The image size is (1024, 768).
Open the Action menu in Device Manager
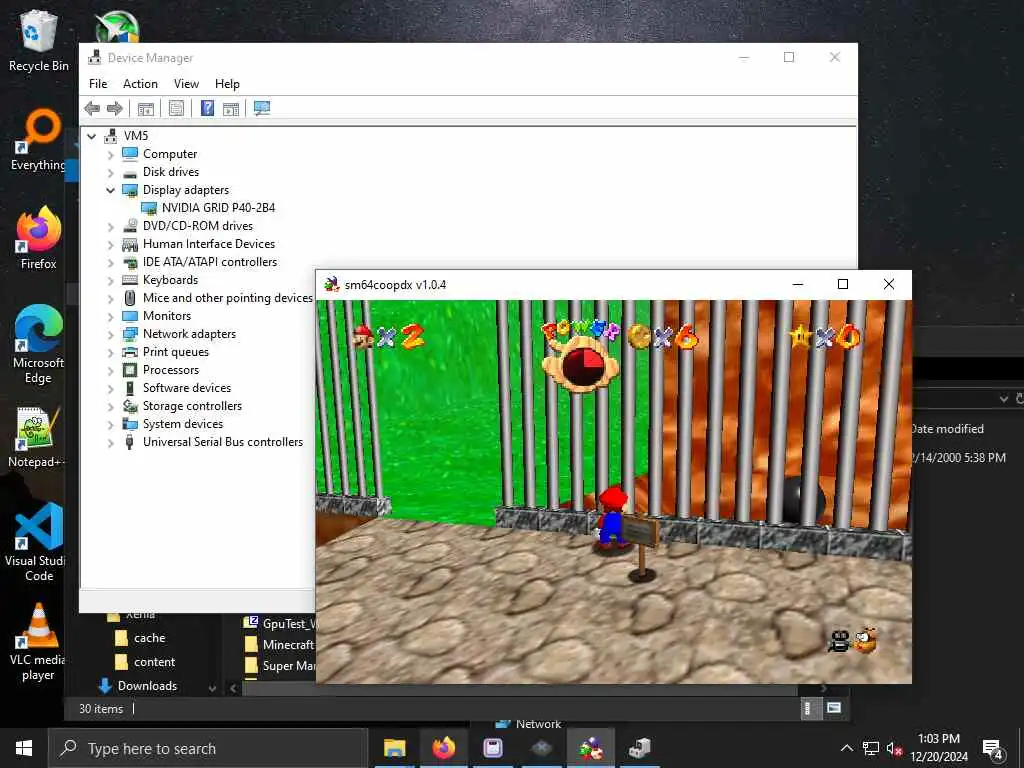(140, 84)
